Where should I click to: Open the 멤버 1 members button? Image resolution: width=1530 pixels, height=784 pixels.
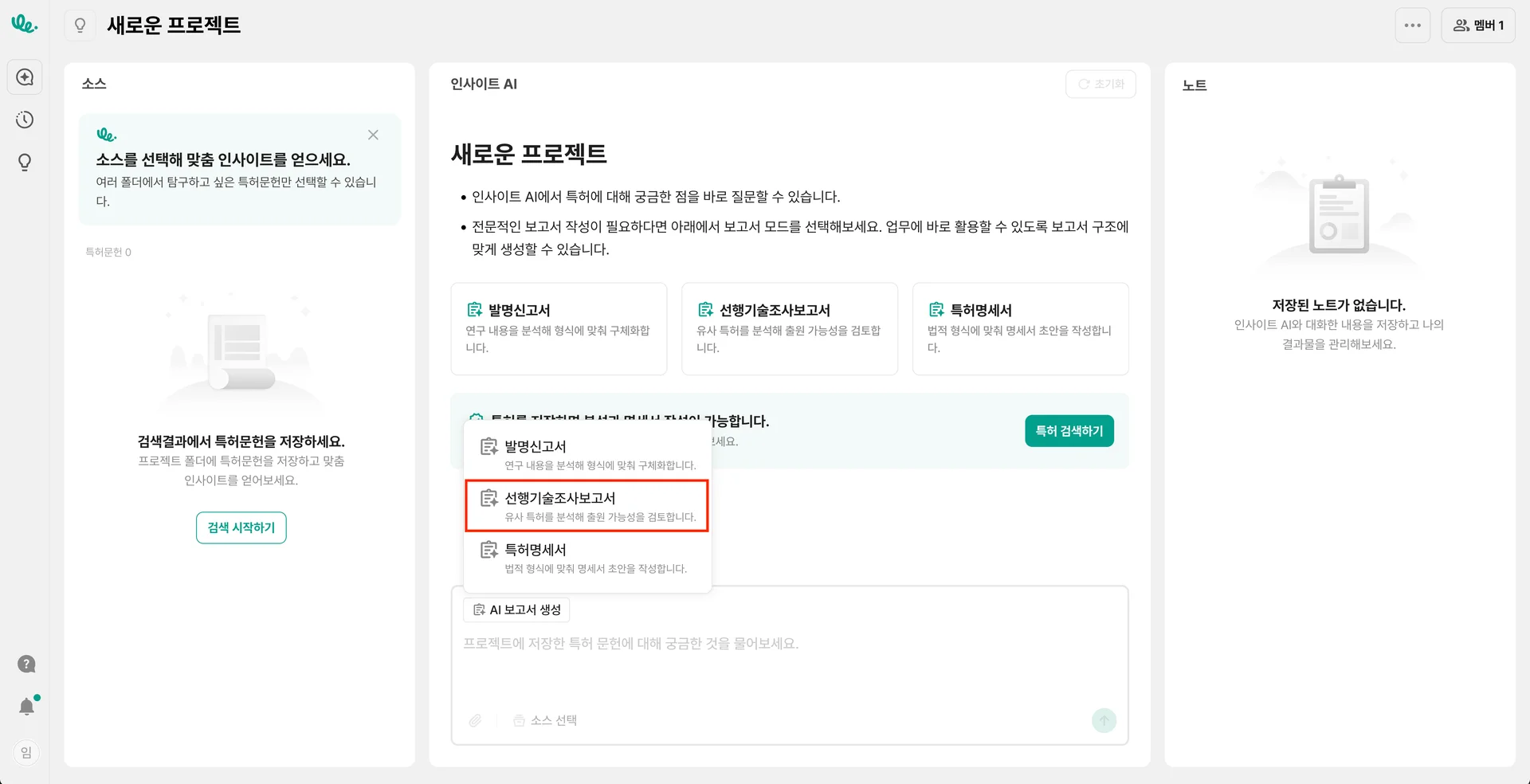(x=1477, y=25)
